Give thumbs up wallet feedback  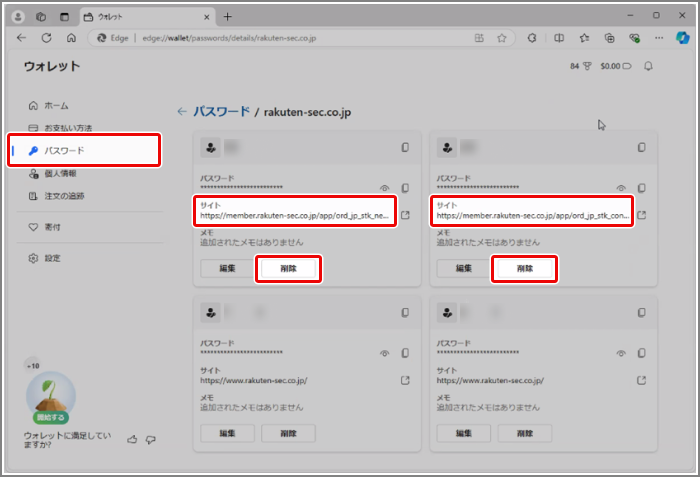point(132,440)
